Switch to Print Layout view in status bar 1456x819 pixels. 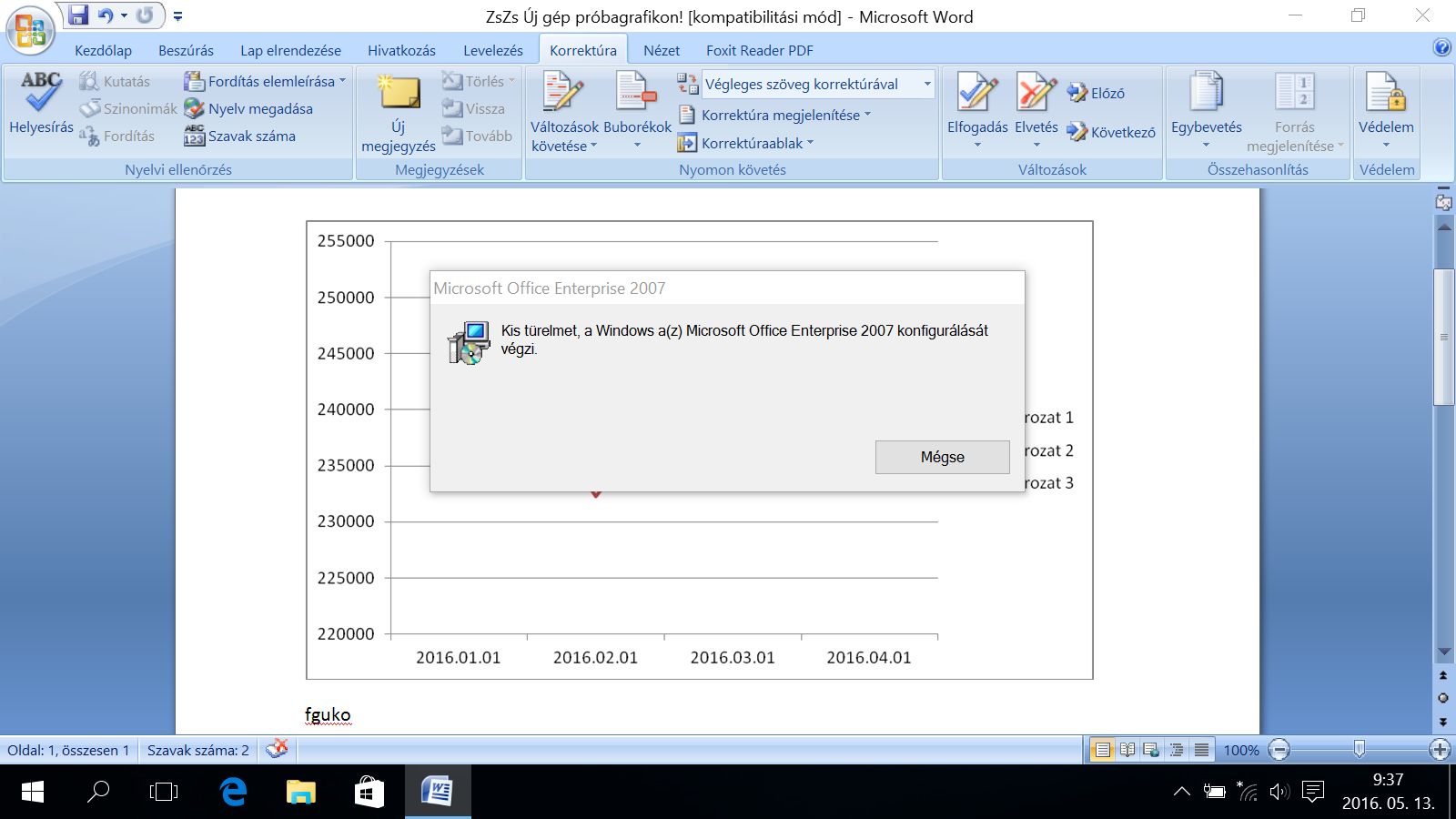[1102, 750]
